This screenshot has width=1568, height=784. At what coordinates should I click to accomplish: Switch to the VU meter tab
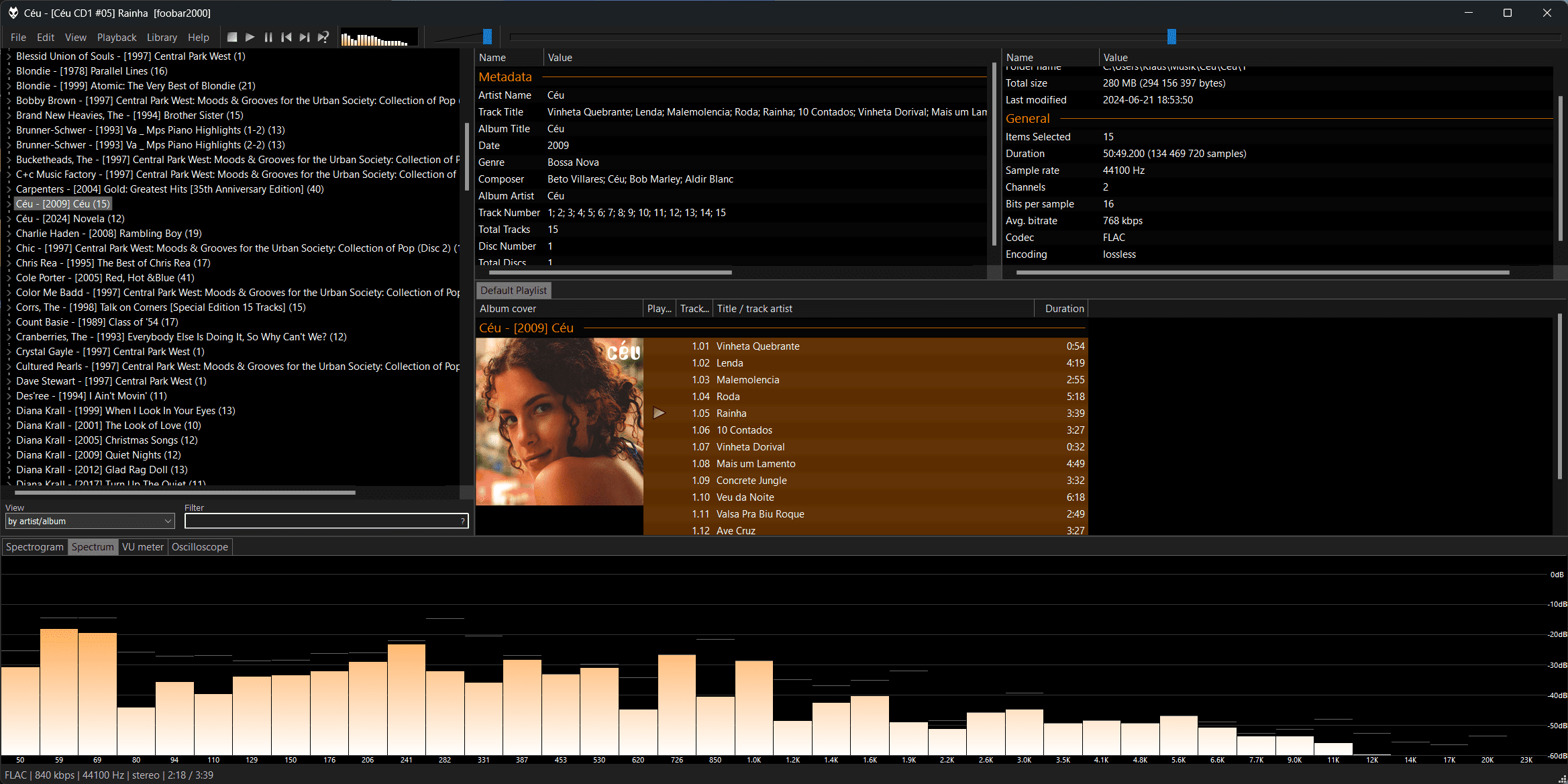point(143,547)
